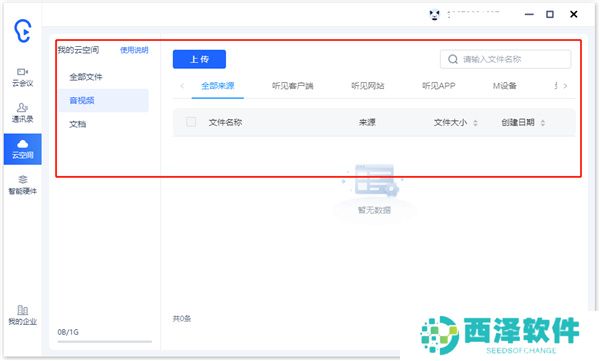Click the 0B/1G storage text
600x361 pixels.
[68, 332]
